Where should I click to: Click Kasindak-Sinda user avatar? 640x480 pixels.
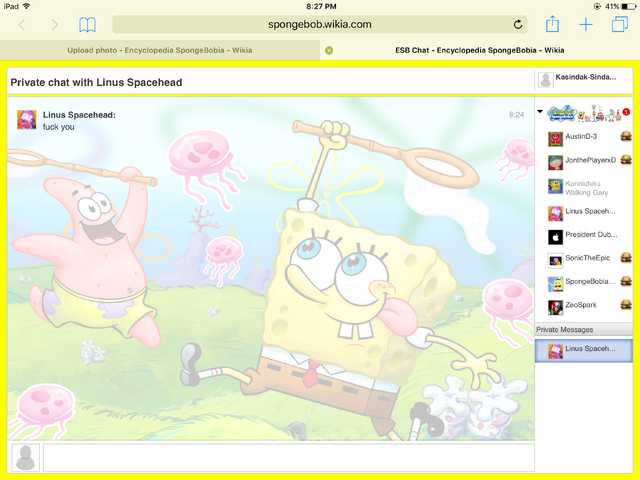tap(545, 80)
